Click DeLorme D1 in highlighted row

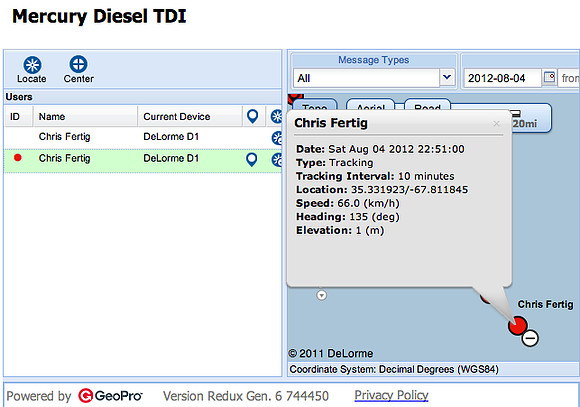tap(171, 158)
